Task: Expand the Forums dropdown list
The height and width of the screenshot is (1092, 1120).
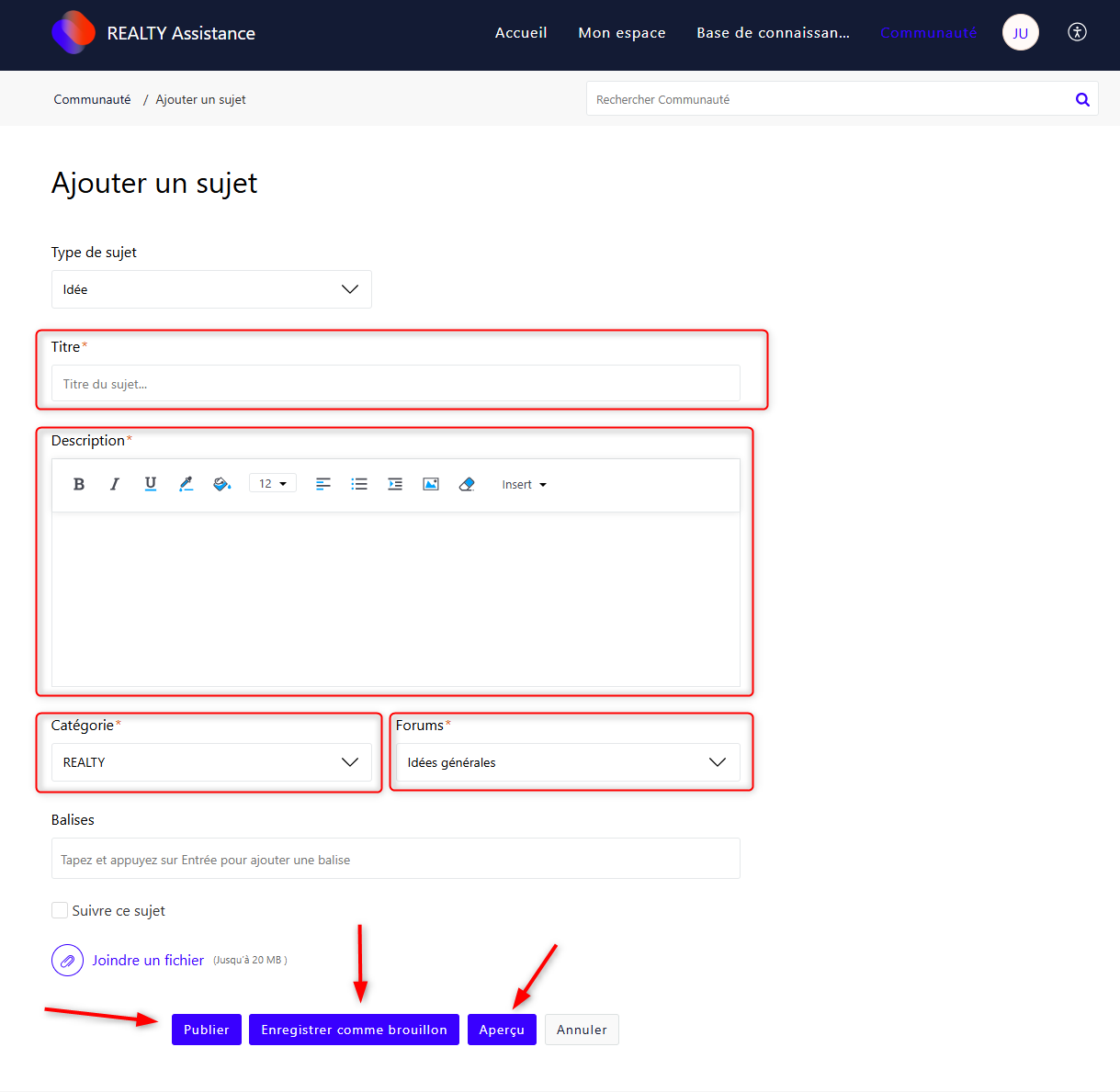Action: (567, 762)
